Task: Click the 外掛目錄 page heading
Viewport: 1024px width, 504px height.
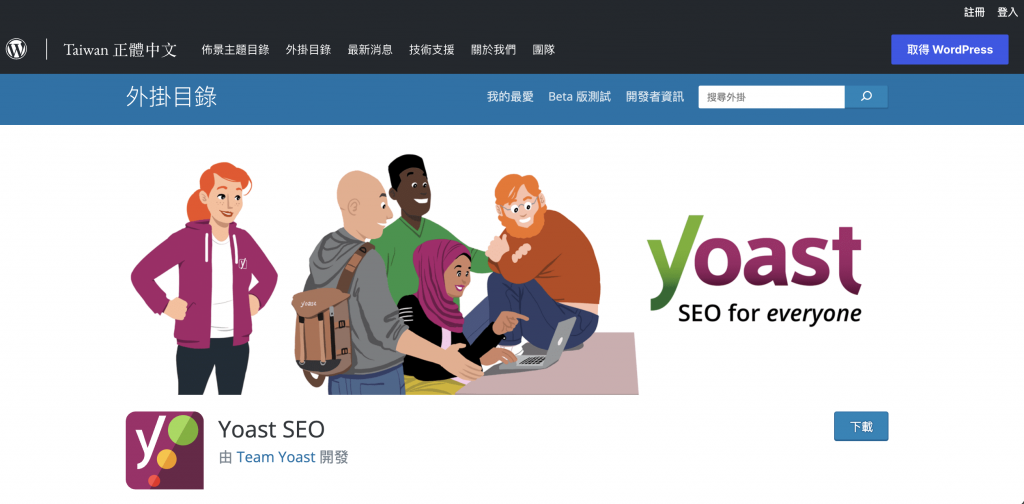Action: tap(172, 97)
